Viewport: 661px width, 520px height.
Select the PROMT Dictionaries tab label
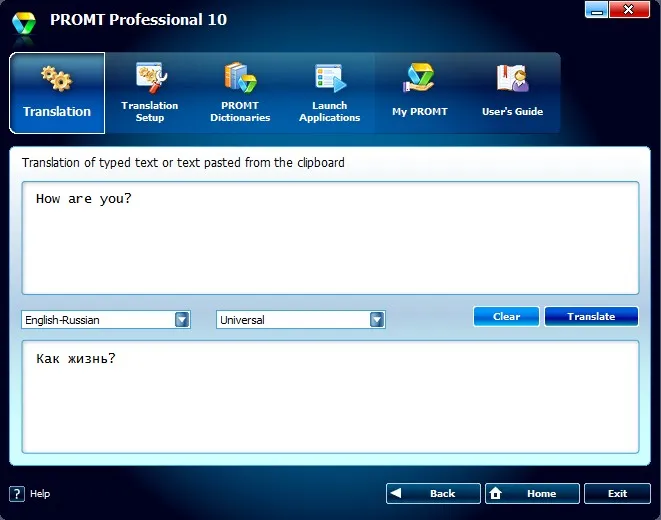[x=240, y=111]
